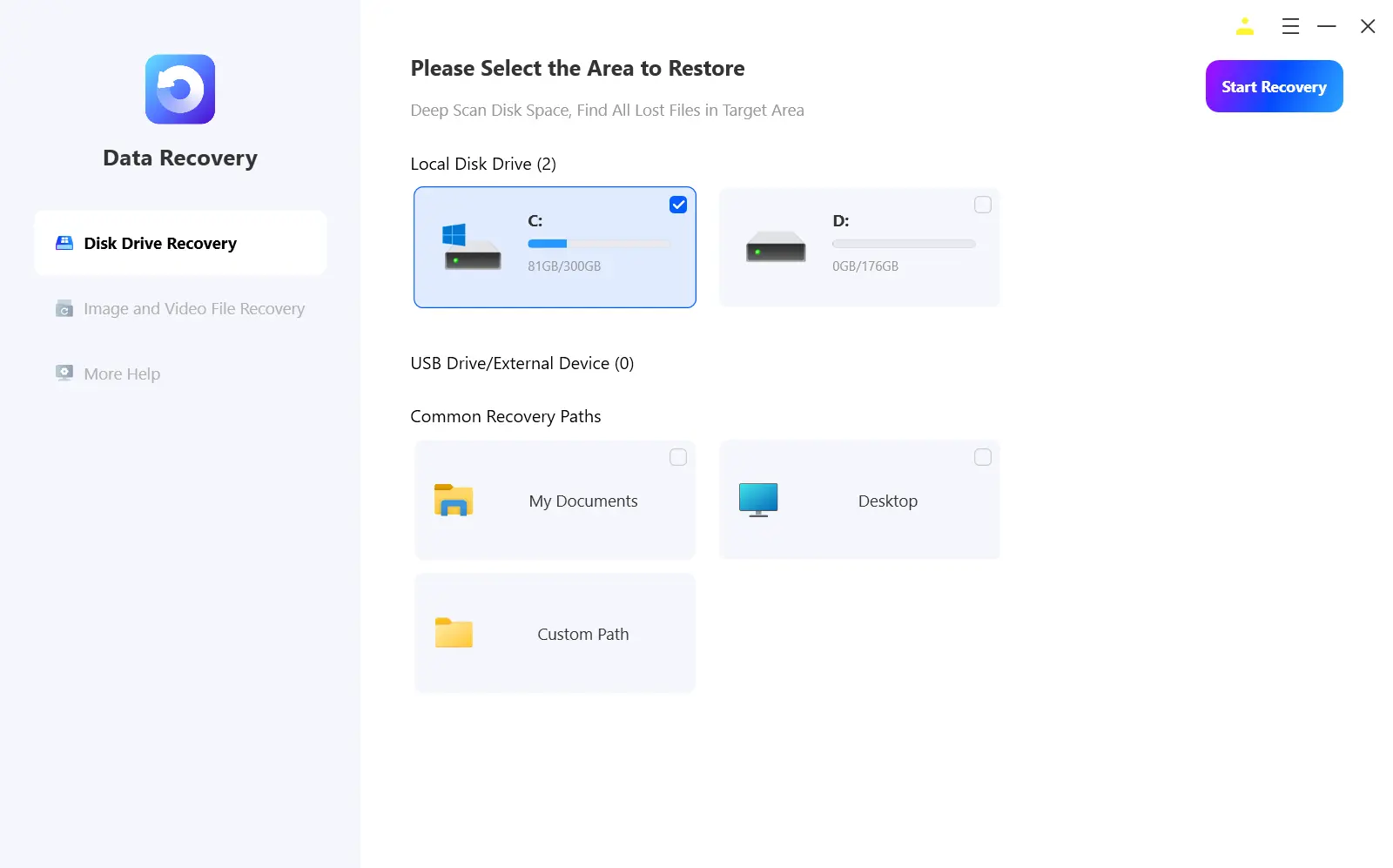Viewport: 1393px width, 868px height.
Task: Check the My Documents checkbox
Action: click(x=678, y=457)
